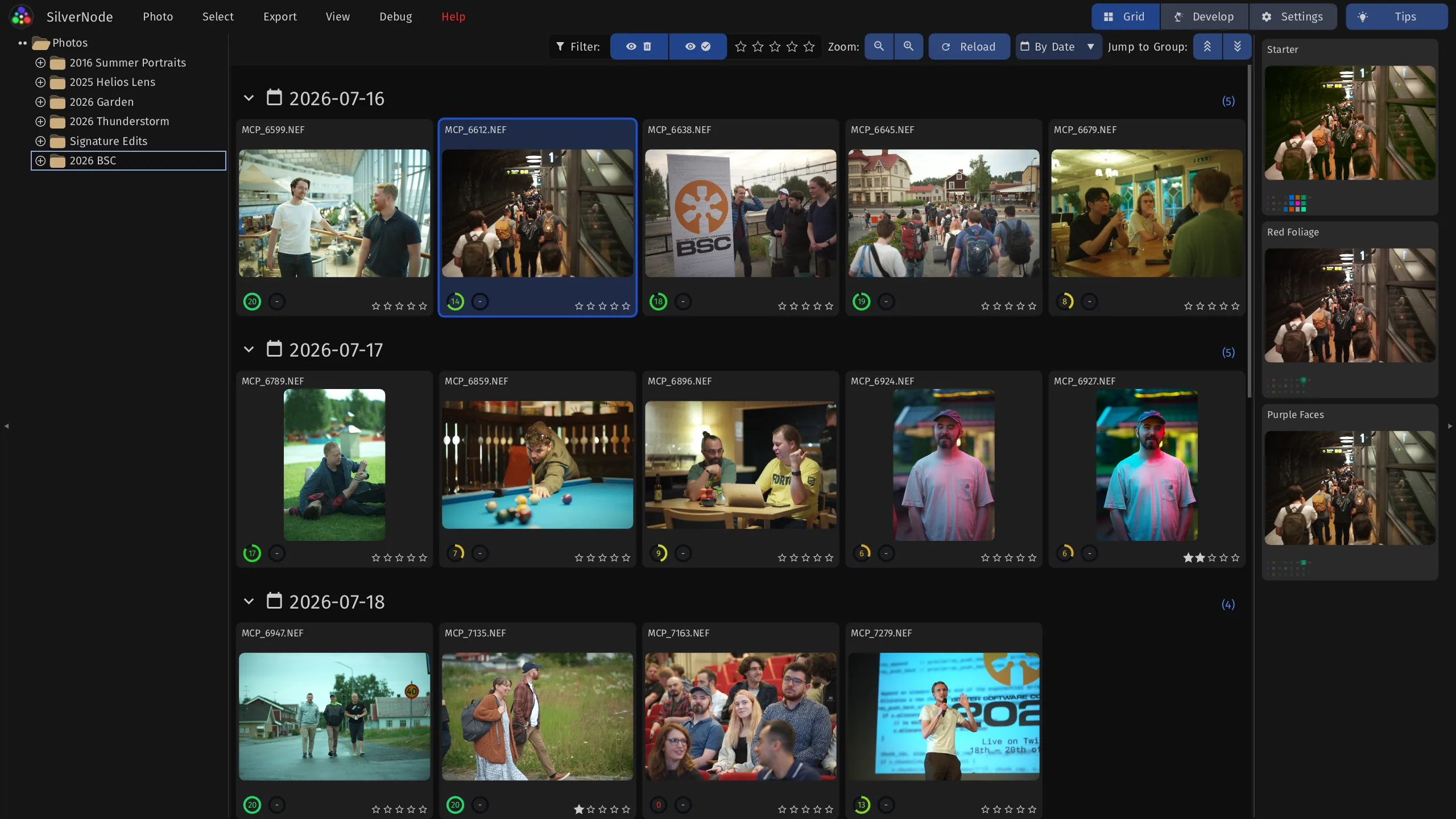Click the edit count badge 18 on MCP_6638.NEF
This screenshot has width=1456, height=819.
658,301
